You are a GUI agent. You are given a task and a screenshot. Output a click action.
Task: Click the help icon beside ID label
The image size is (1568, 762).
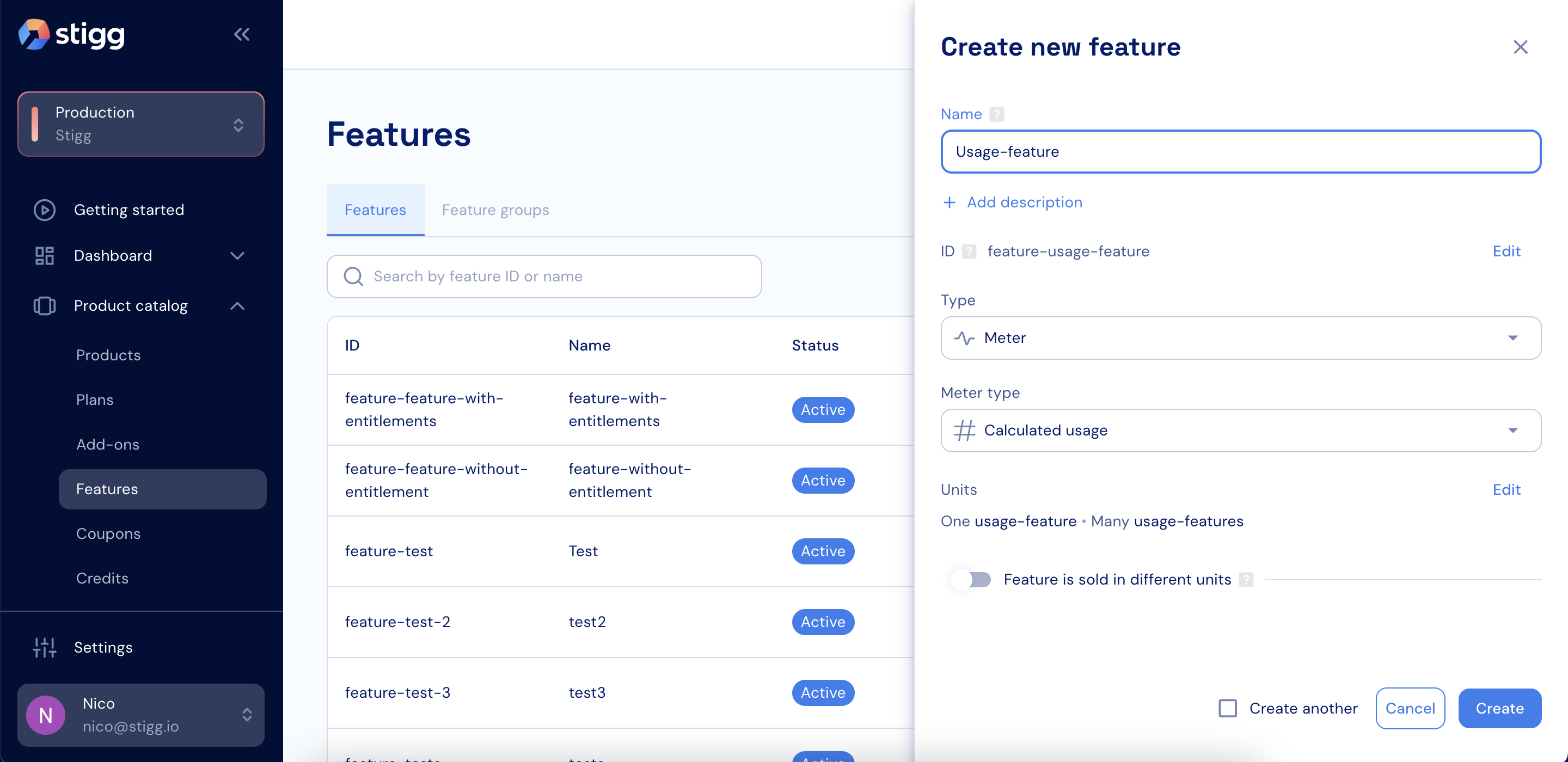point(969,251)
